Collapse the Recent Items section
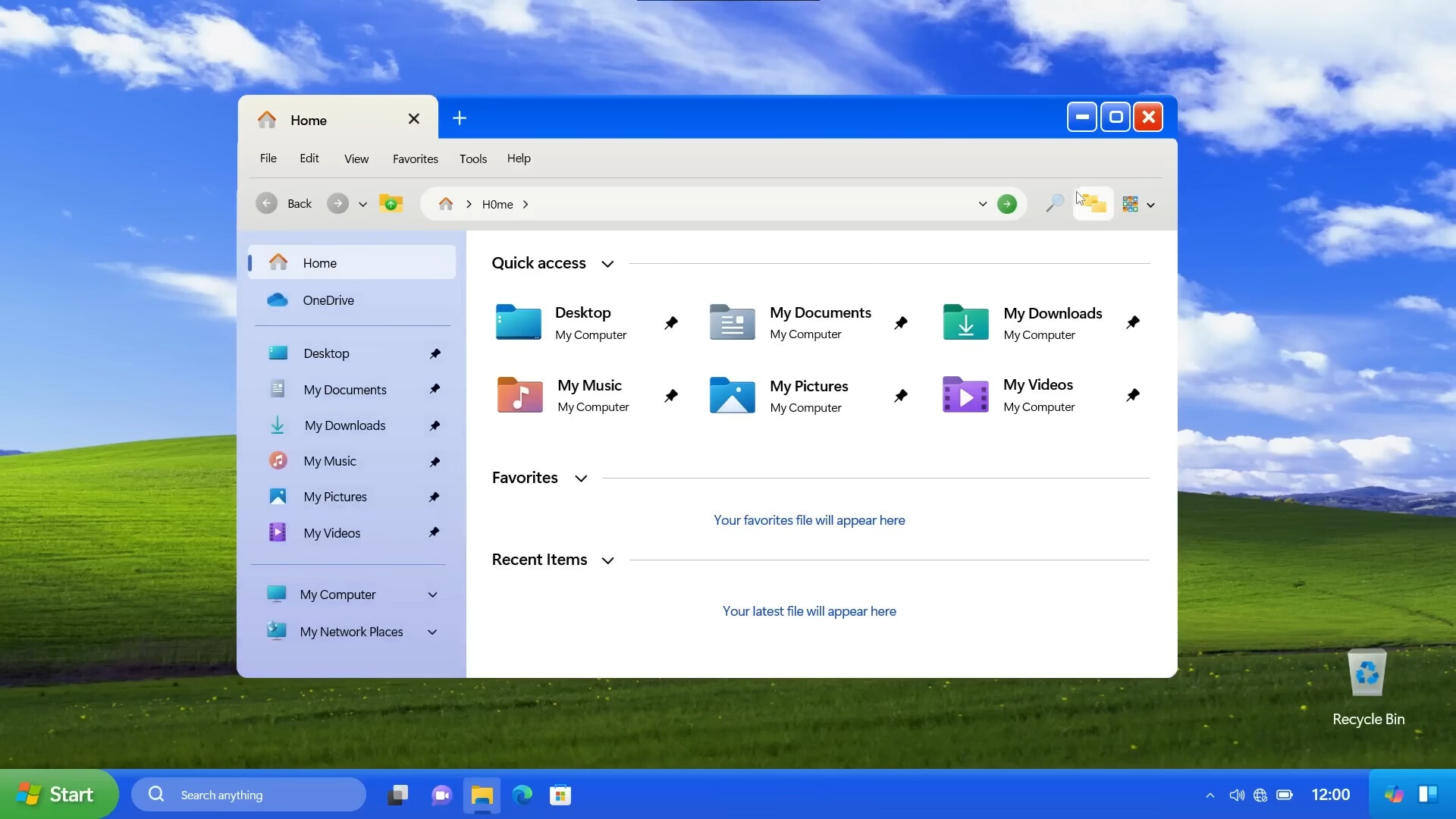 tap(607, 560)
